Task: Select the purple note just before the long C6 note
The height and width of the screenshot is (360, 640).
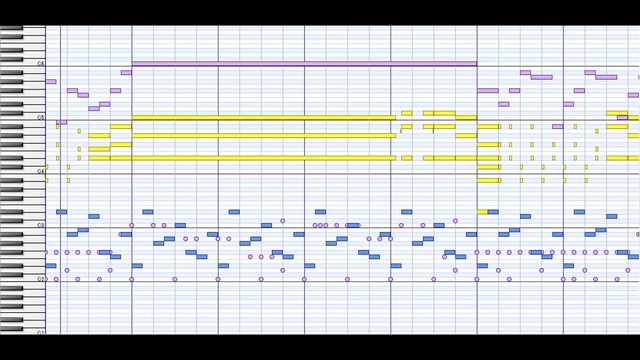Action: pos(126,73)
